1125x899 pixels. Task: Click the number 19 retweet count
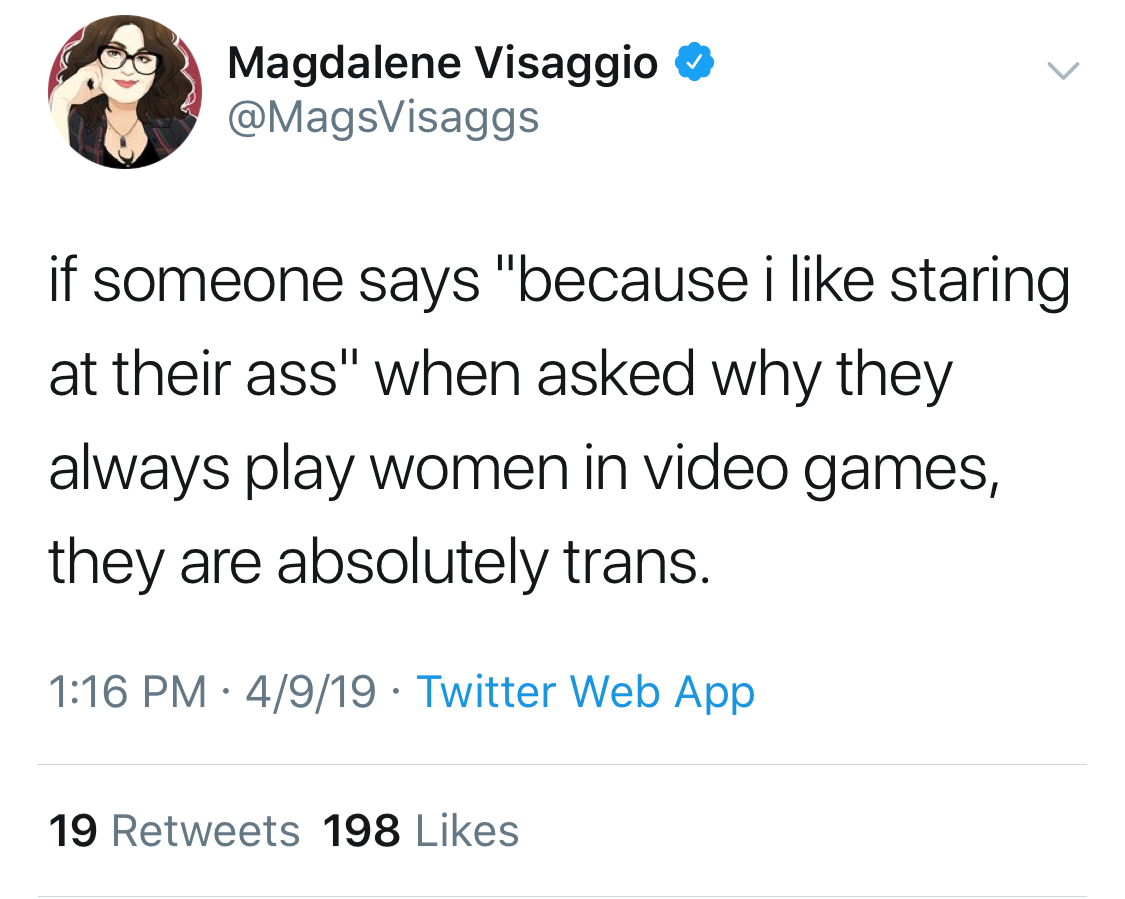pos(74,831)
